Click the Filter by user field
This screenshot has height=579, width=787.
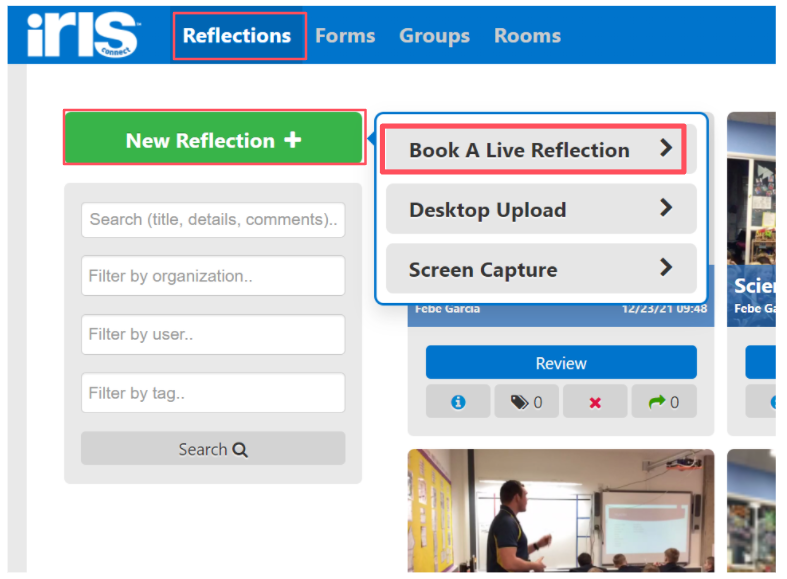[x=213, y=335]
